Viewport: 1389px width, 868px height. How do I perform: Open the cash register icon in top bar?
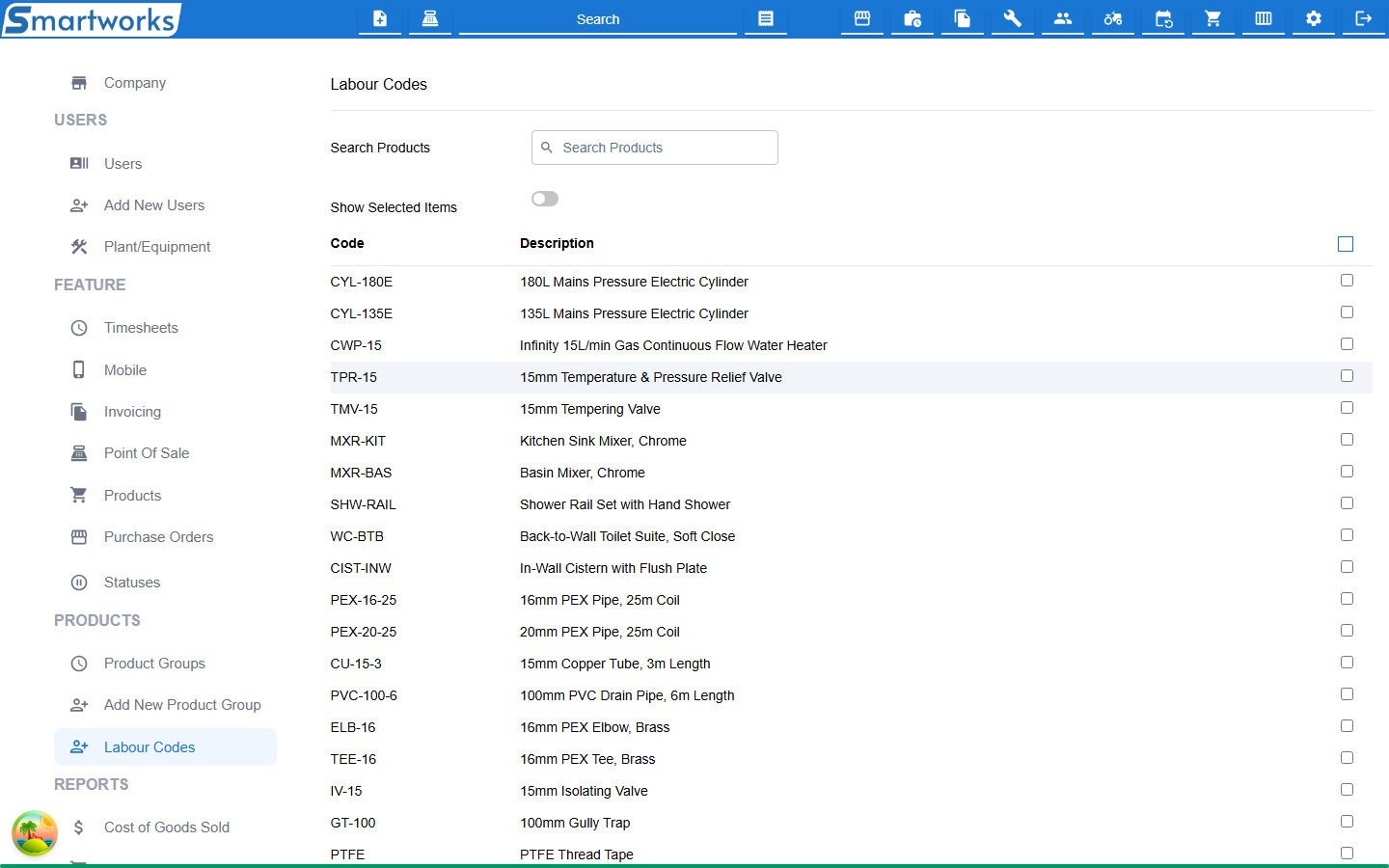coord(430,18)
